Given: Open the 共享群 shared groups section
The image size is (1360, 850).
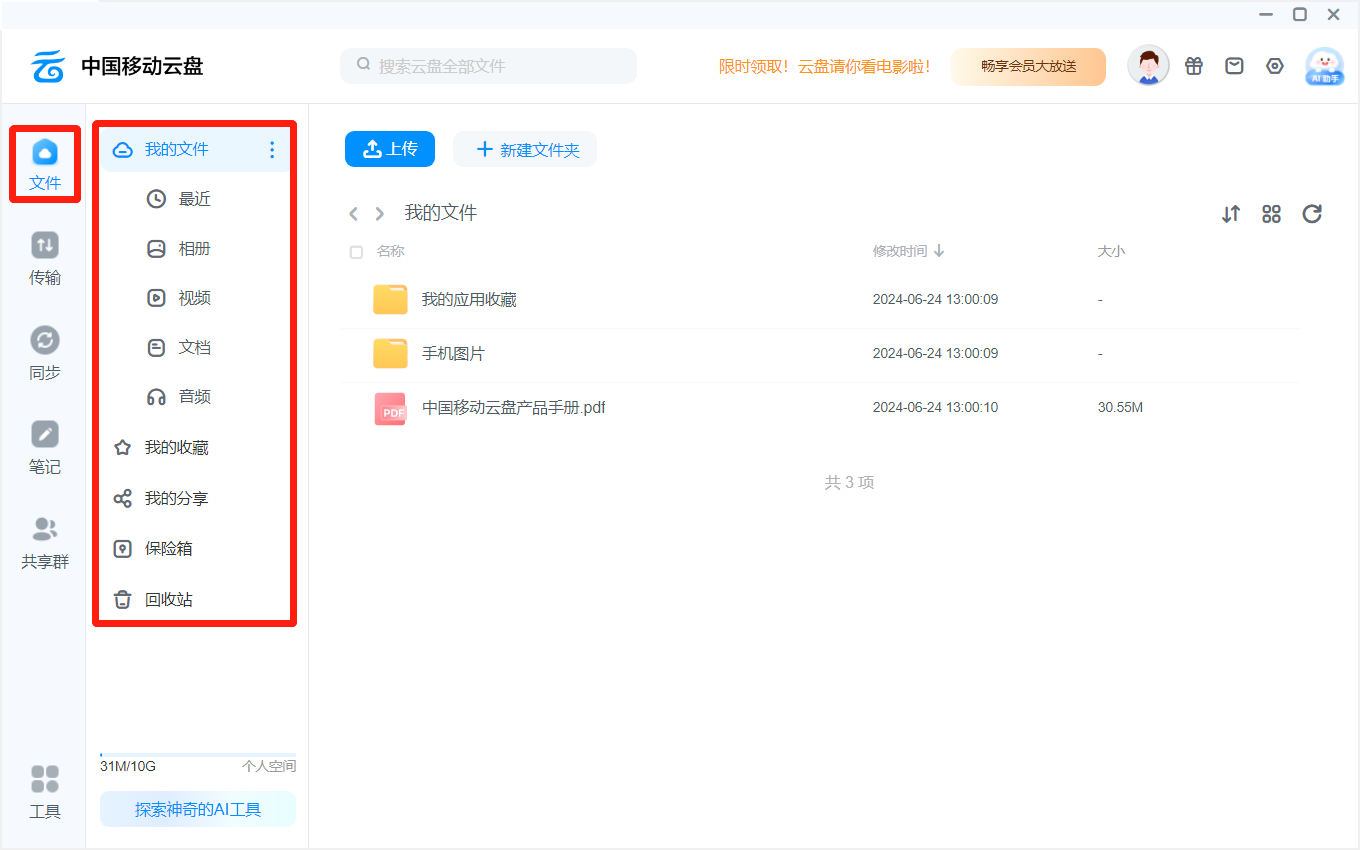Looking at the screenshot, I should click(45, 543).
